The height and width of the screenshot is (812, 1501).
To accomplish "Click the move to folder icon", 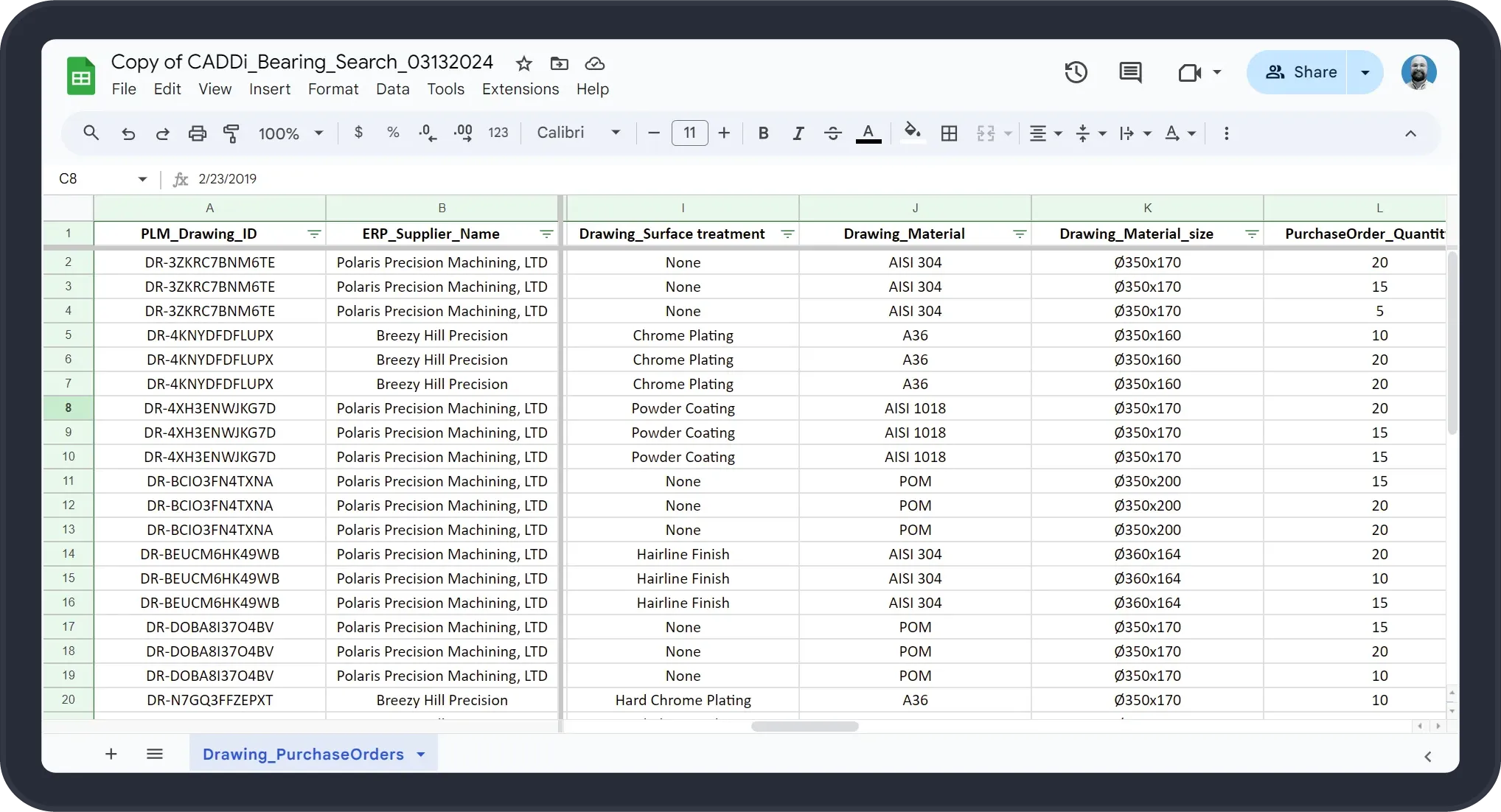I will (560, 64).
